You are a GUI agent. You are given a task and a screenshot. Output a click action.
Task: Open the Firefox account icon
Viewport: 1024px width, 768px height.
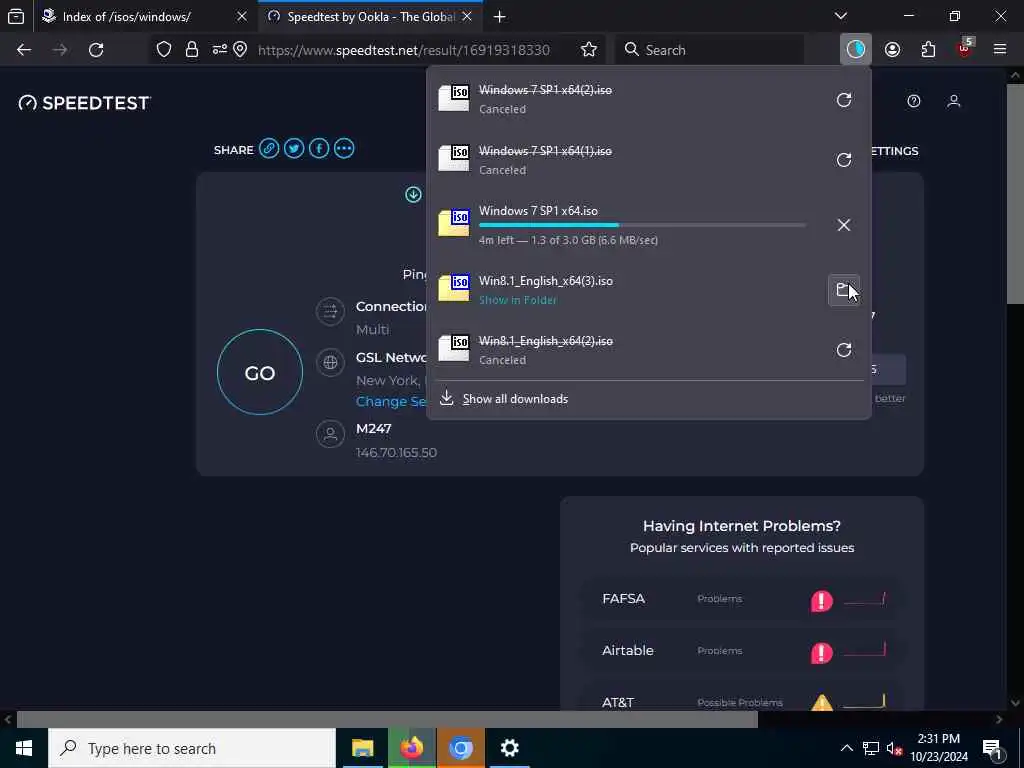coord(892,50)
